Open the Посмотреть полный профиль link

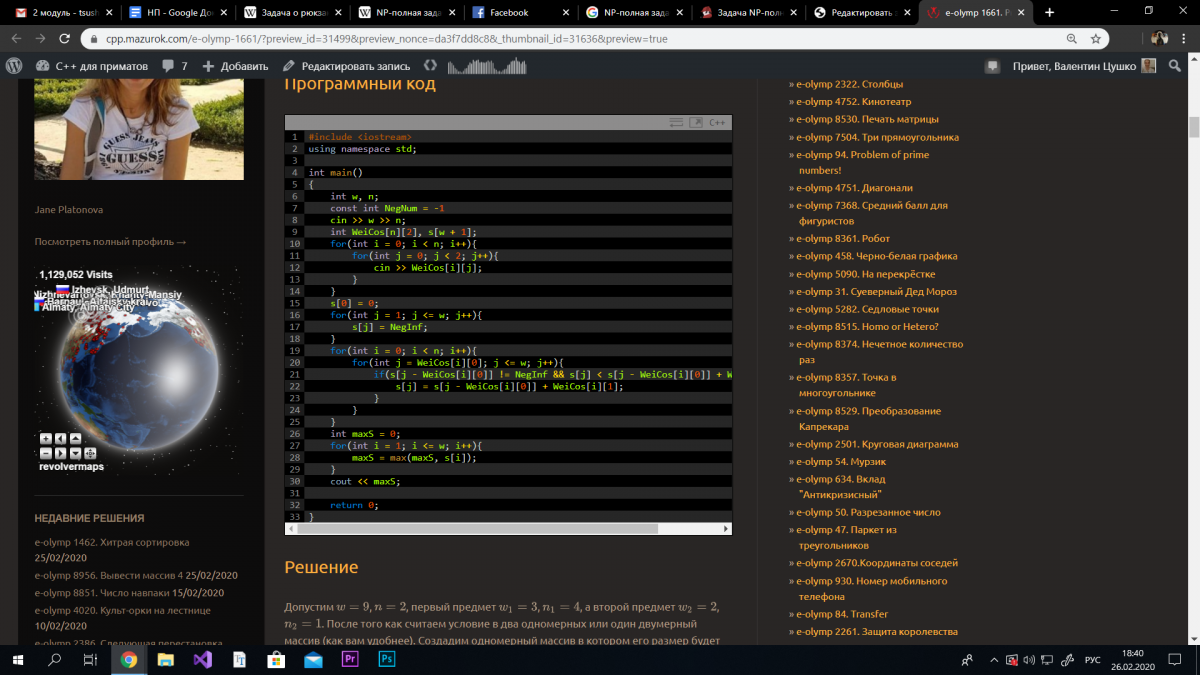[110, 241]
